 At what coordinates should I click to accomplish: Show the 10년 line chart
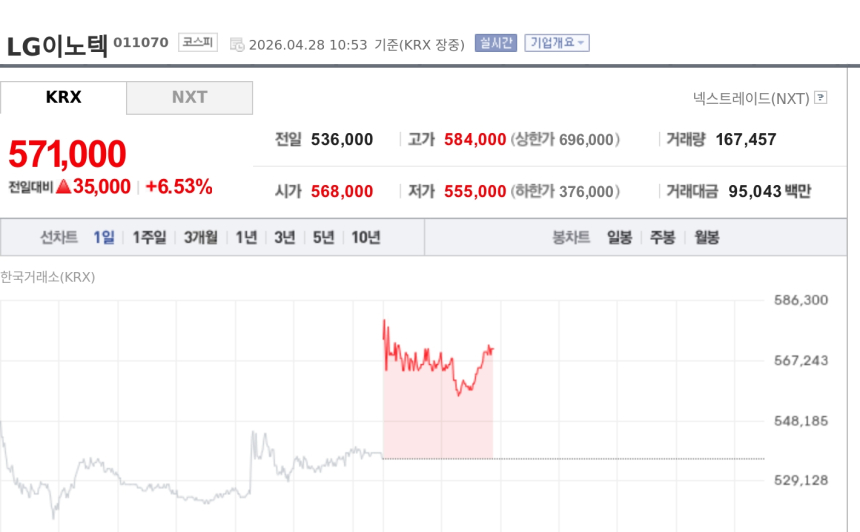(365, 237)
